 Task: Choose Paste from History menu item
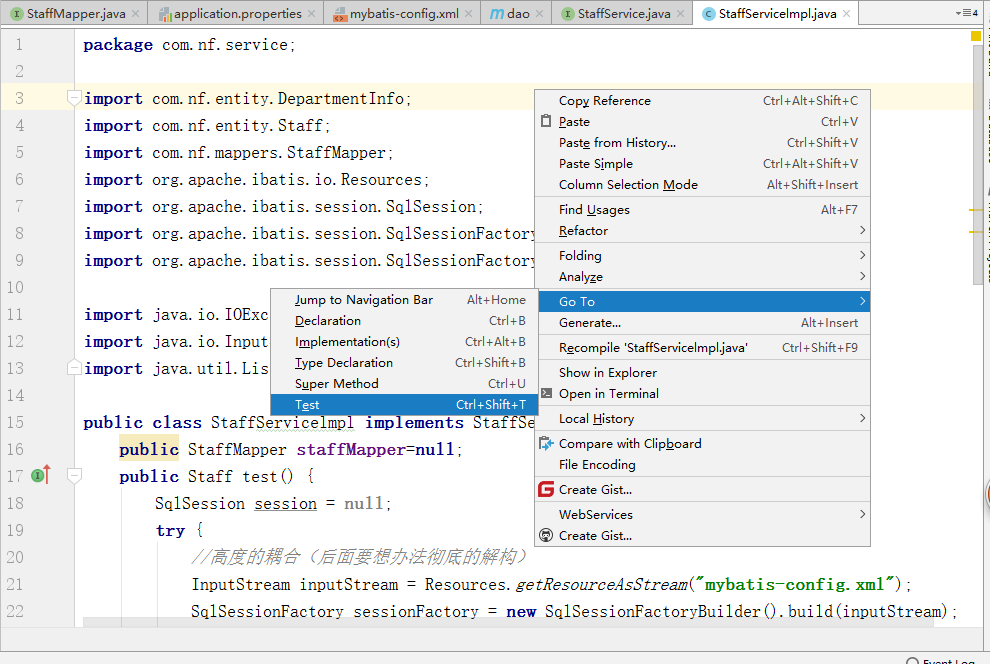(703, 143)
